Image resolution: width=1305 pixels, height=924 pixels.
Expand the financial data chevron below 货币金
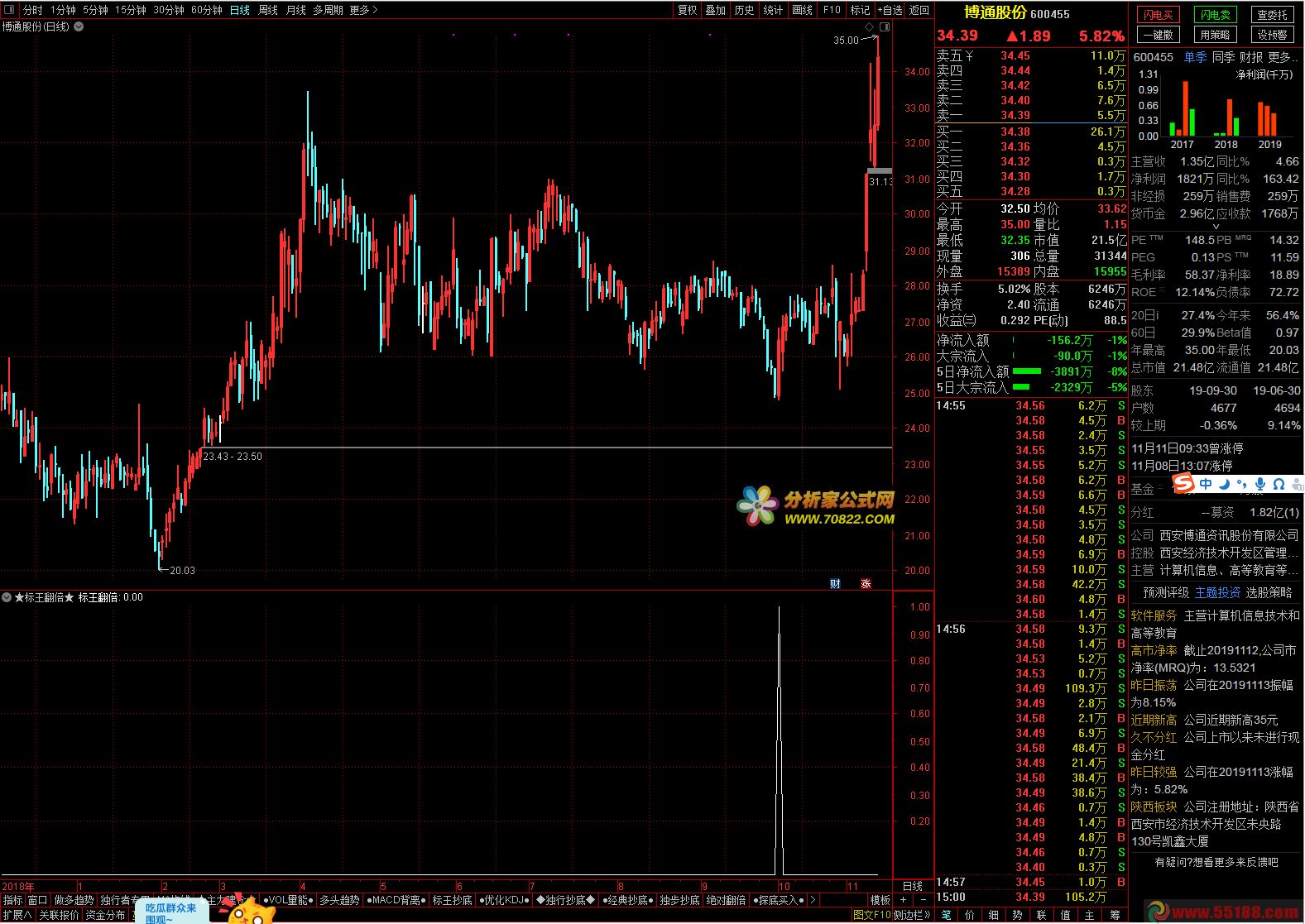(x=1216, y=227)
